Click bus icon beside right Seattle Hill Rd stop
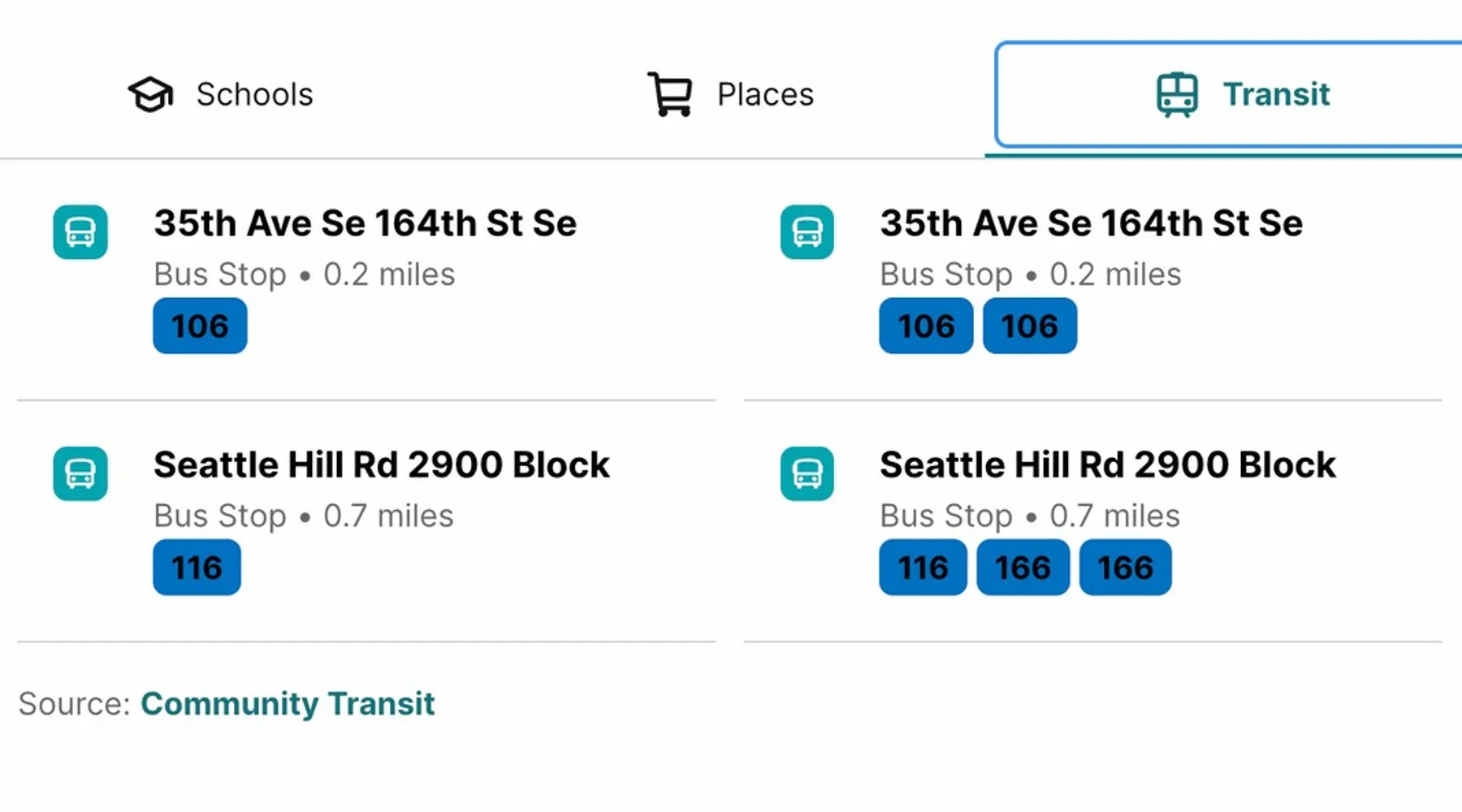This screenshot has height=812, width=1462. tap(807, 473)
